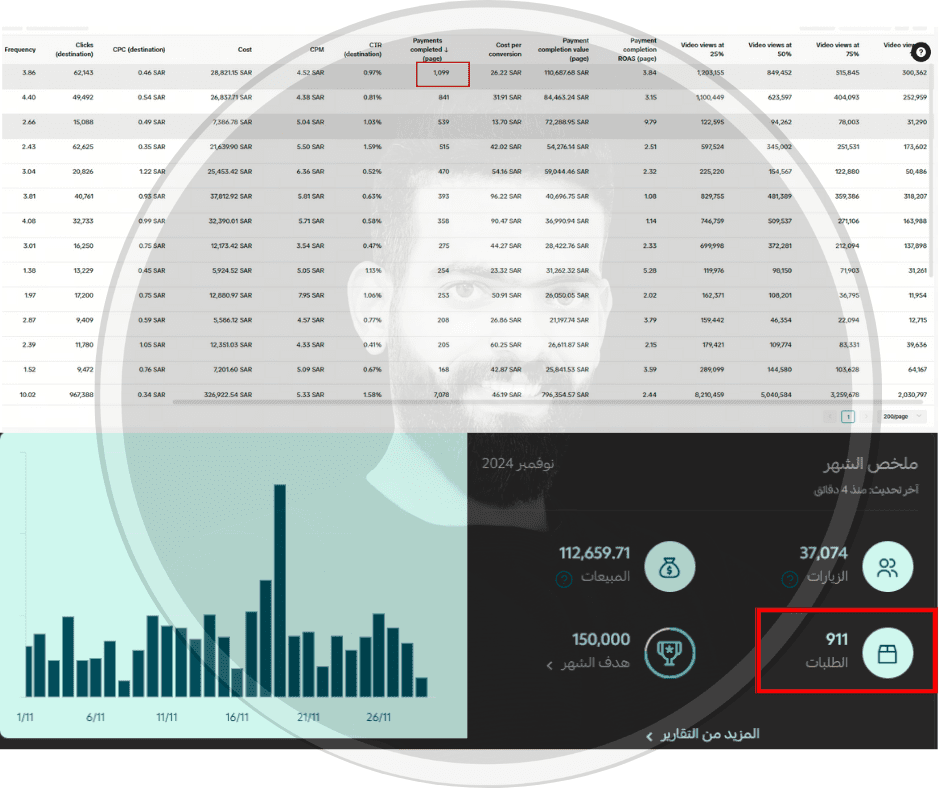Expand هدف الشهر monthly goal chevron
This screenshot has width=940, height=788.
tap(549, 665)
